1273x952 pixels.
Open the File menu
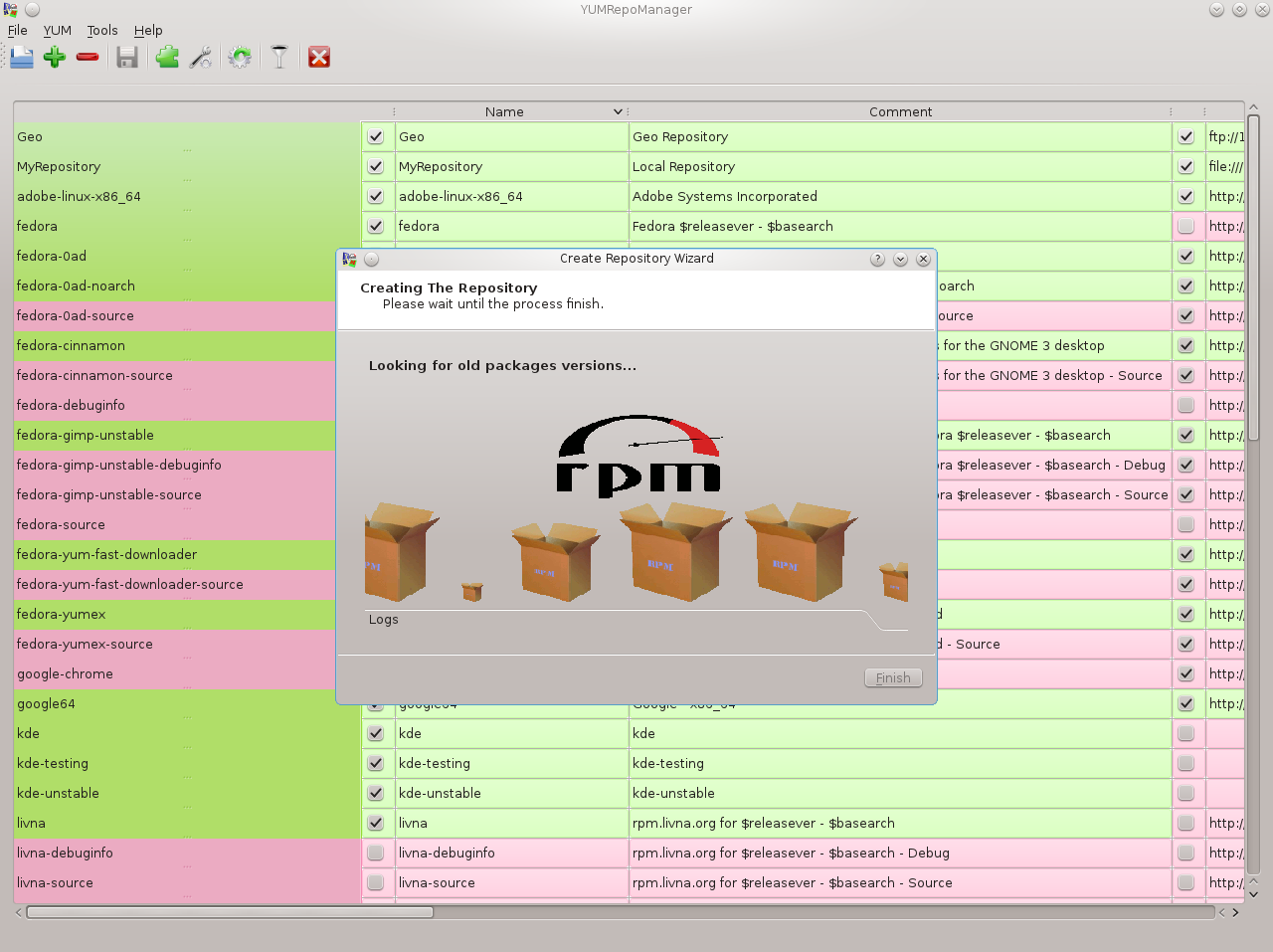(18, 31)
